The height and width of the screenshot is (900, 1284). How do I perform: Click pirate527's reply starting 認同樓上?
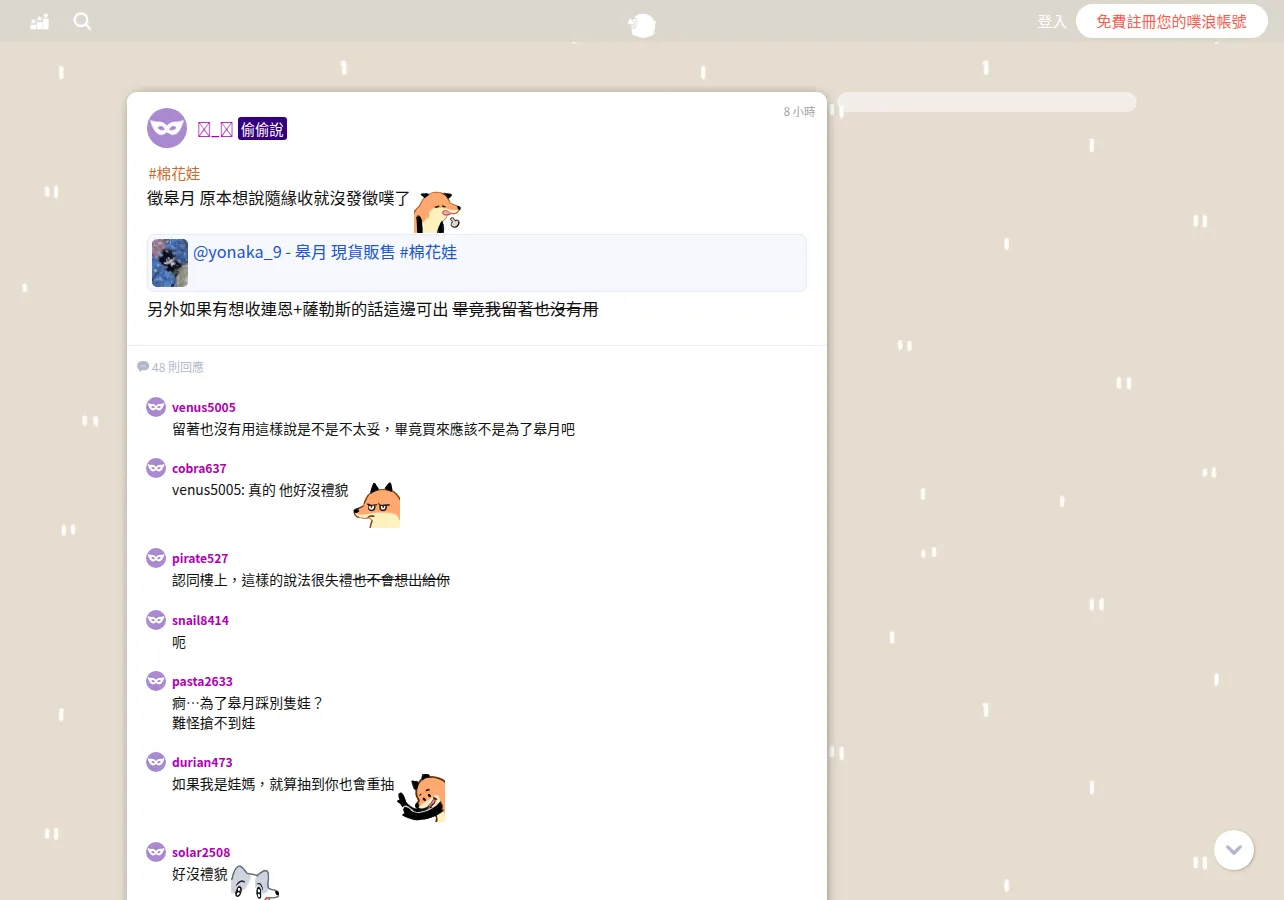[x=311, y=580]
